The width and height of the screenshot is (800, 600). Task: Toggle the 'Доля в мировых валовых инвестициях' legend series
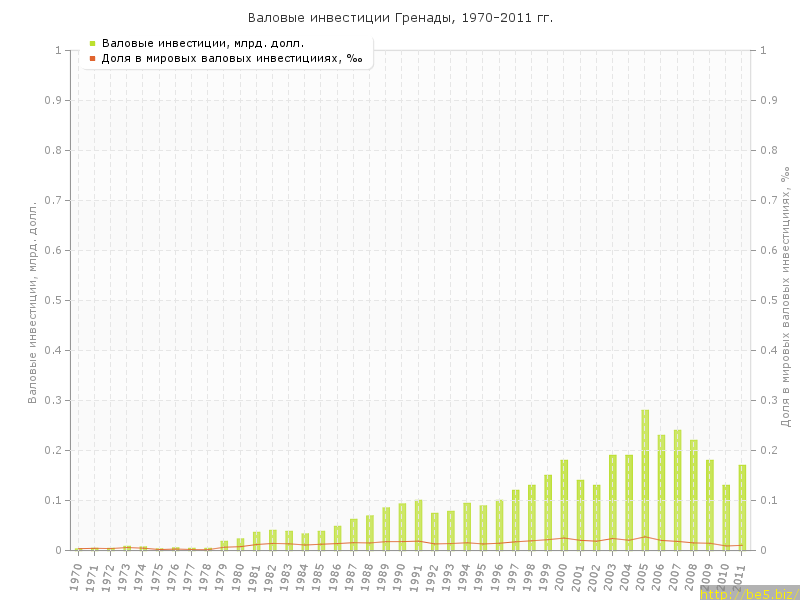(x=232, y=58)
